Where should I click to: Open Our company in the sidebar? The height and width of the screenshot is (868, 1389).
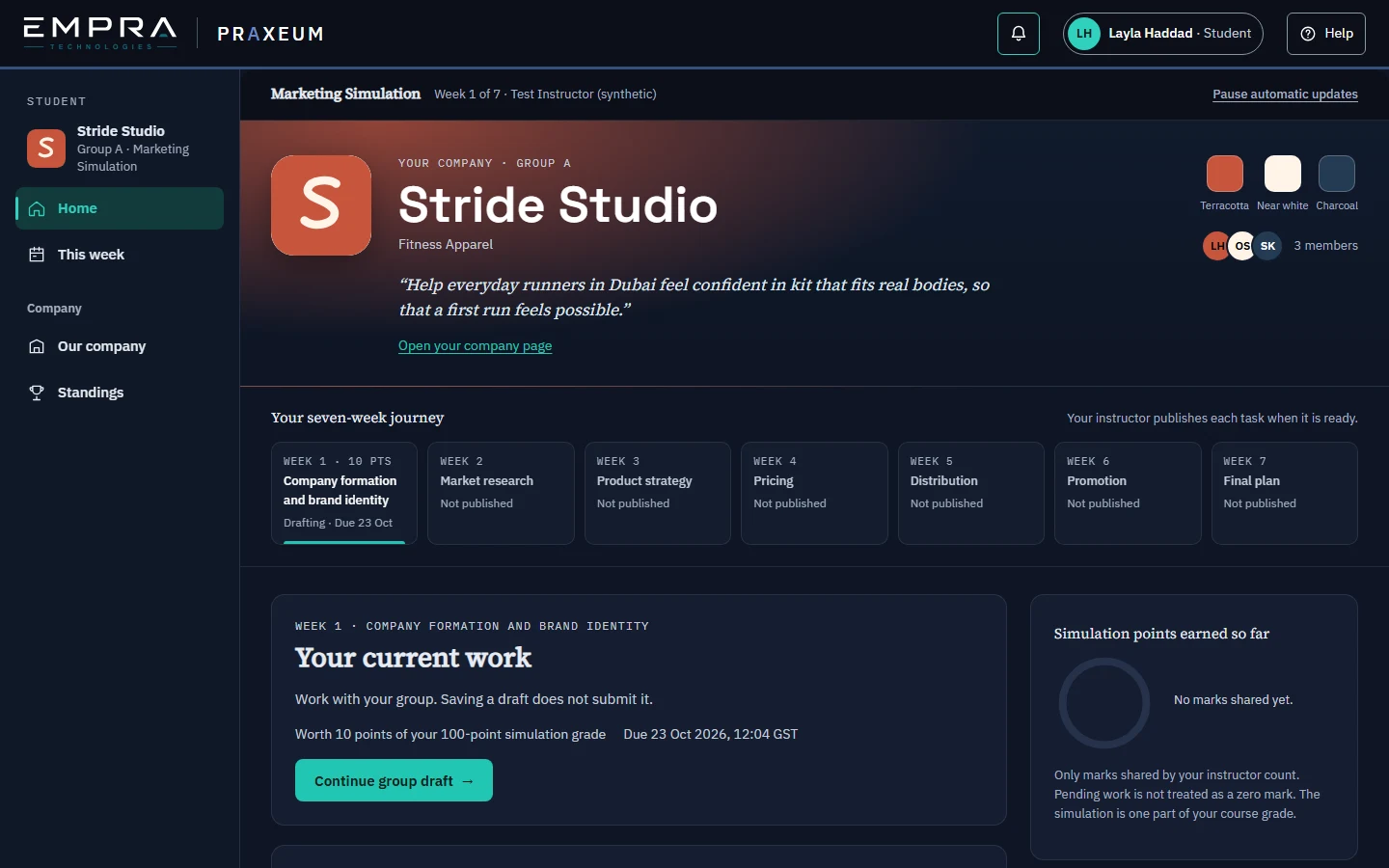pos(120,346)
